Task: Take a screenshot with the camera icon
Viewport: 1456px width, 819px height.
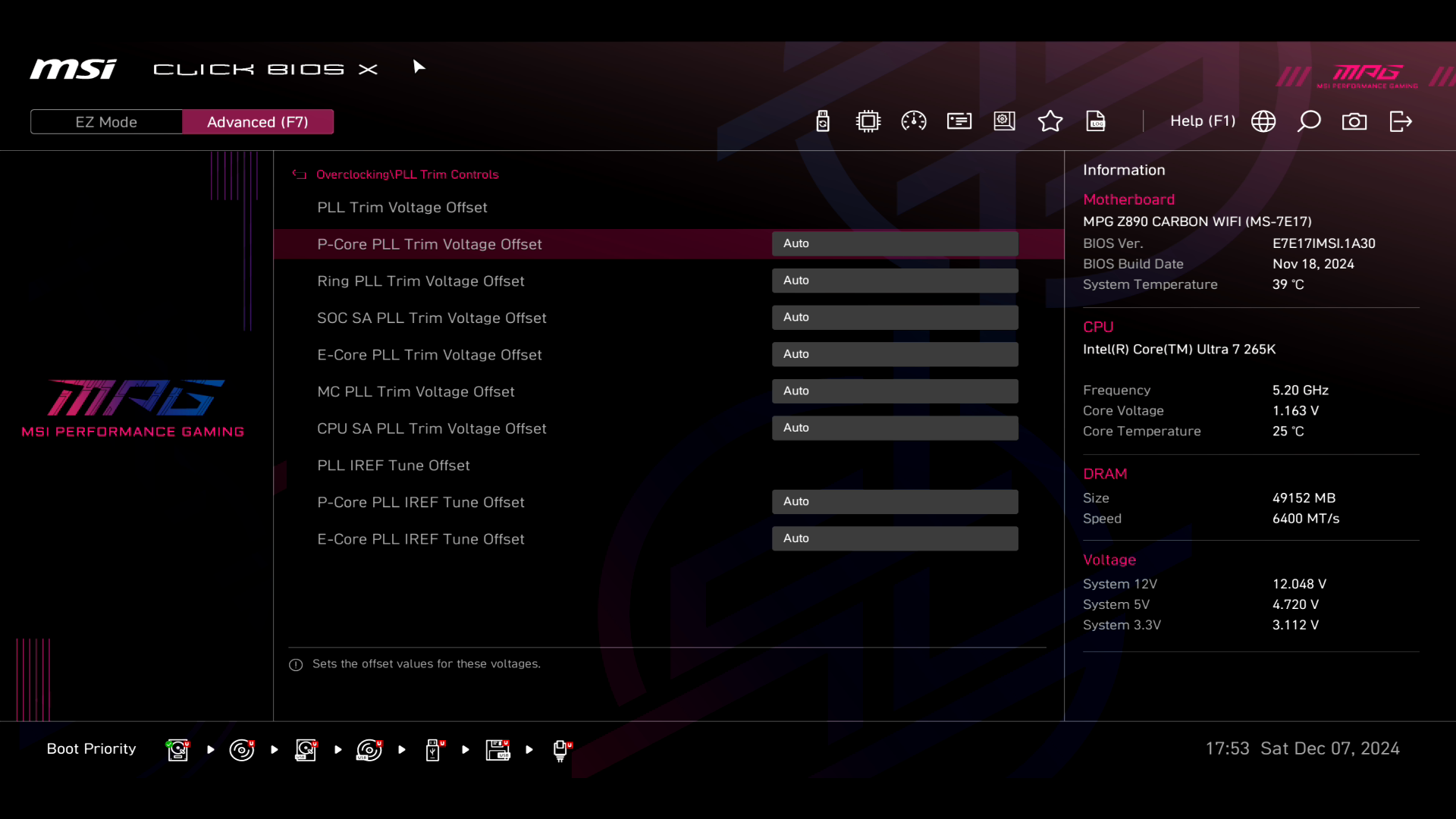Action: coord(1354,121)
